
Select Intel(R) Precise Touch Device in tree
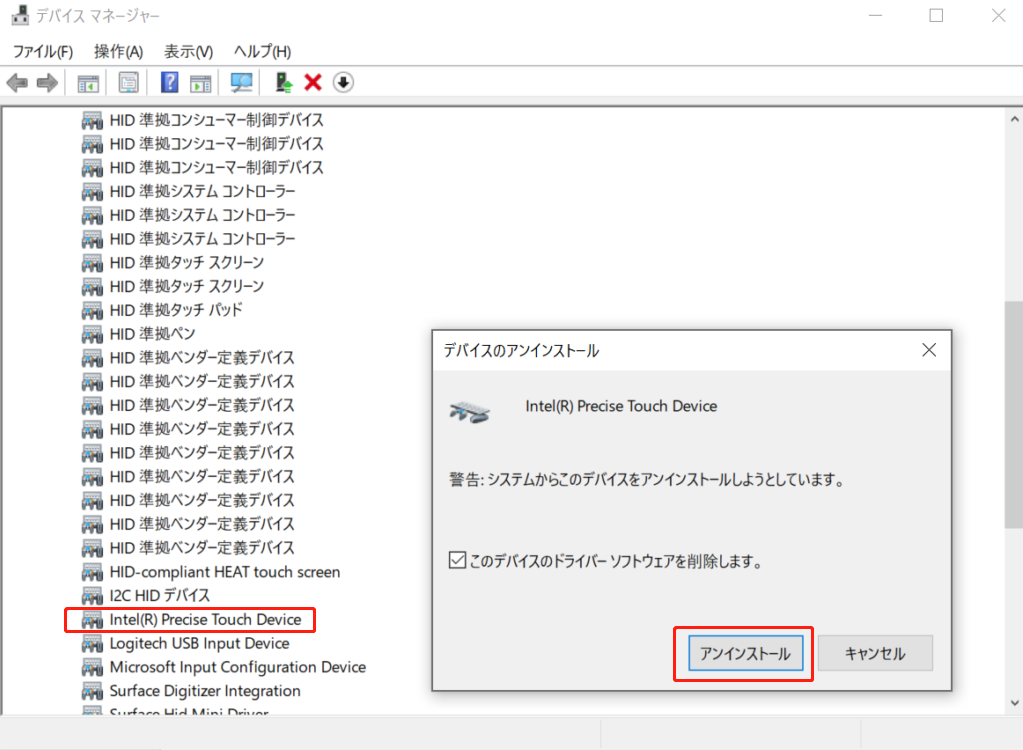point(205,620)
